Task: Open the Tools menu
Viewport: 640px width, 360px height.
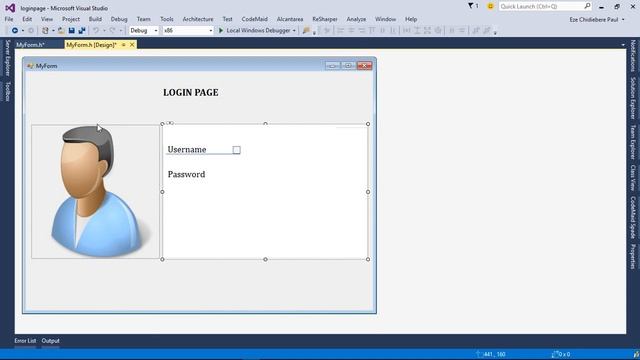Action: (x=167, y=19)
